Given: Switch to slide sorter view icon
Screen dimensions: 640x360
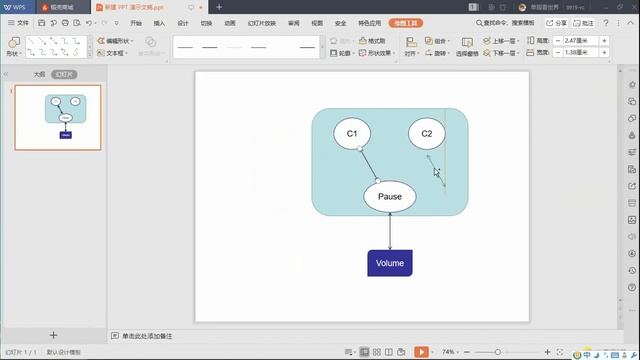Looking at the screenshot, I should pyautogui.click(x=377, y=352).
